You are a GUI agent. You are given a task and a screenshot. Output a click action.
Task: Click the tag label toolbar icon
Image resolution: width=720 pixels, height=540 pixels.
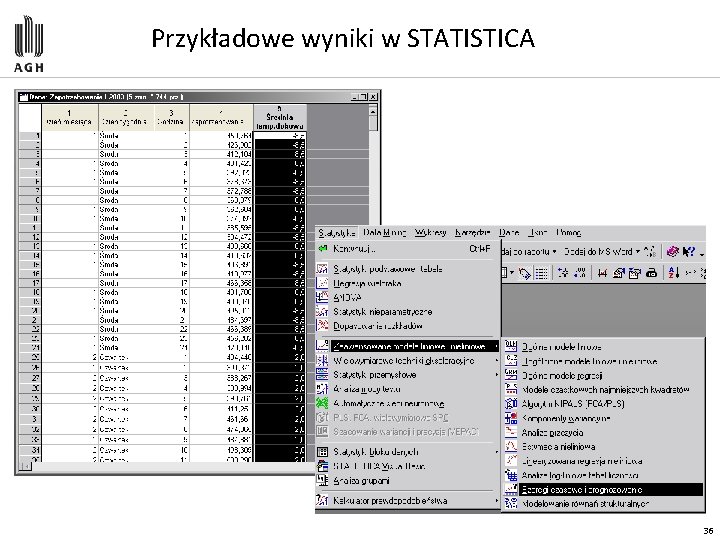(x=524, y=273)
